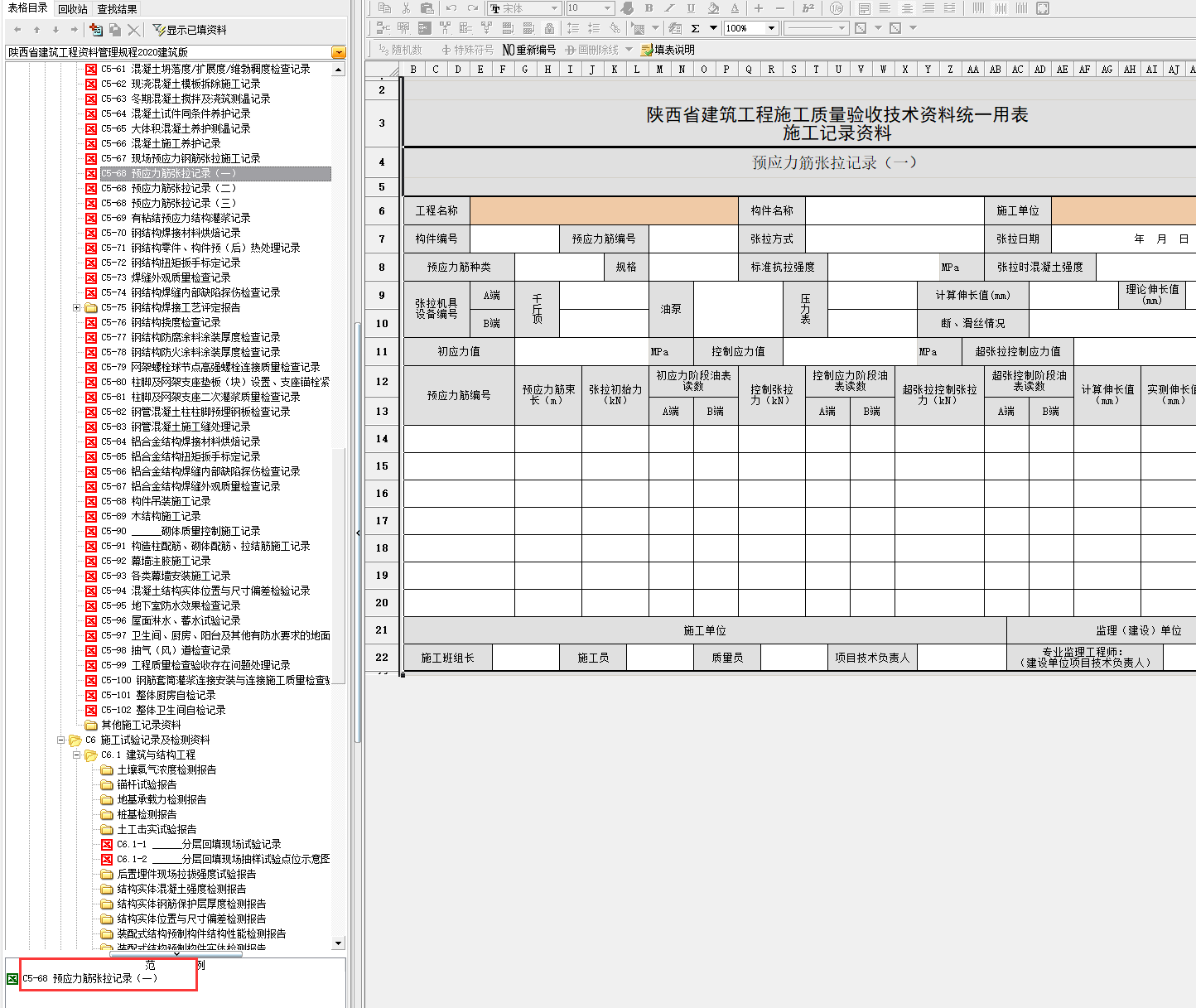The image size is (1196, 1008).
Task: Click the full-screen fit icon in top toolbar
Action: [1043, 8]
